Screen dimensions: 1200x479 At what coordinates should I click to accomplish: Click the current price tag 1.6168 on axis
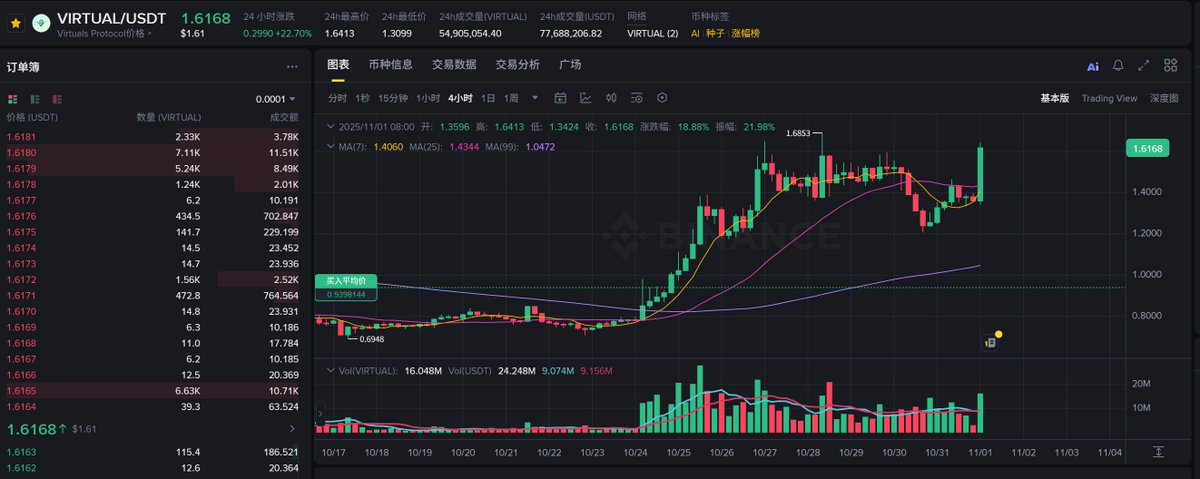[x=1147, y=148]
